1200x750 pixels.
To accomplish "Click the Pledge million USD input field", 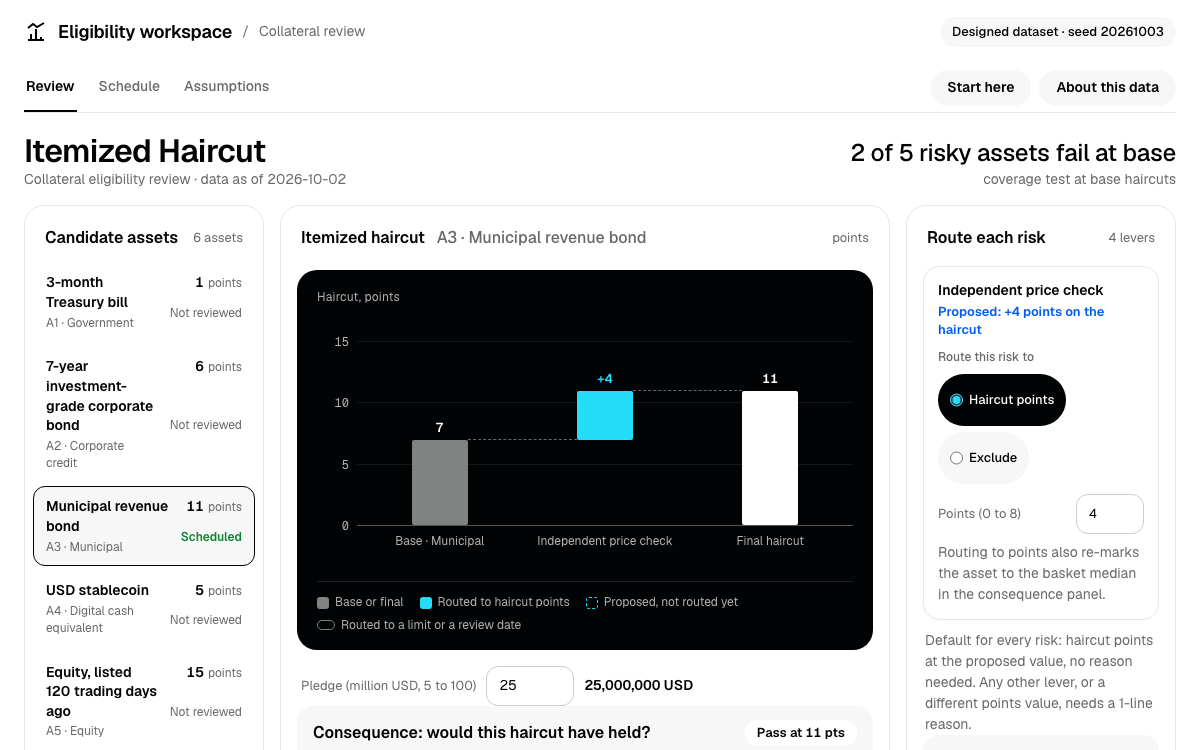I will [530, 686].
